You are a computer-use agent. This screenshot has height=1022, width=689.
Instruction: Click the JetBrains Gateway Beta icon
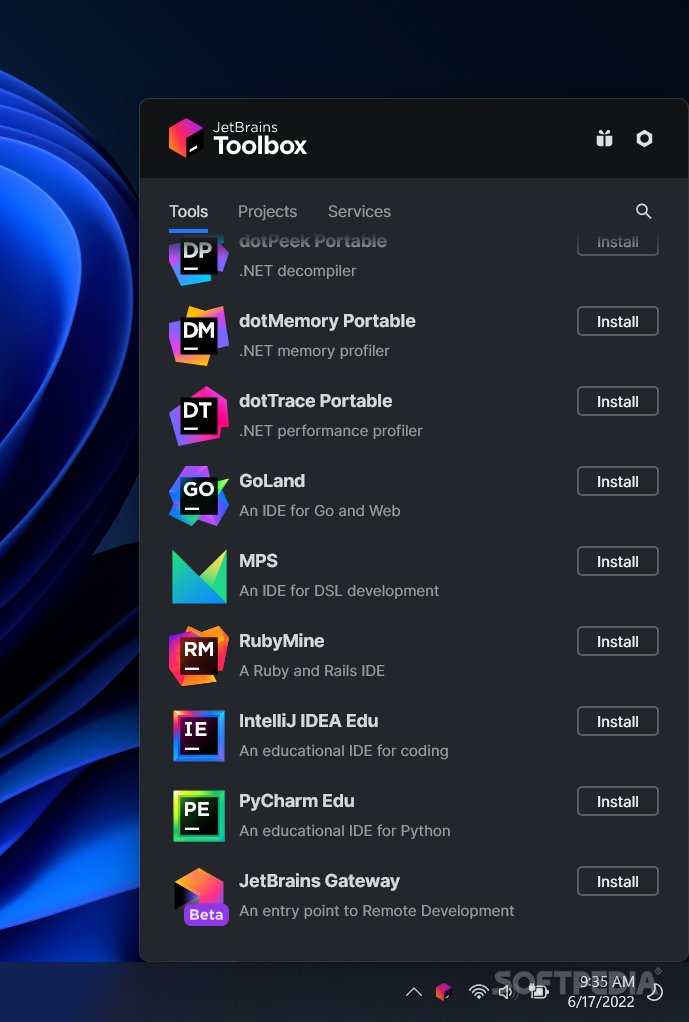[x=201, y=897]
